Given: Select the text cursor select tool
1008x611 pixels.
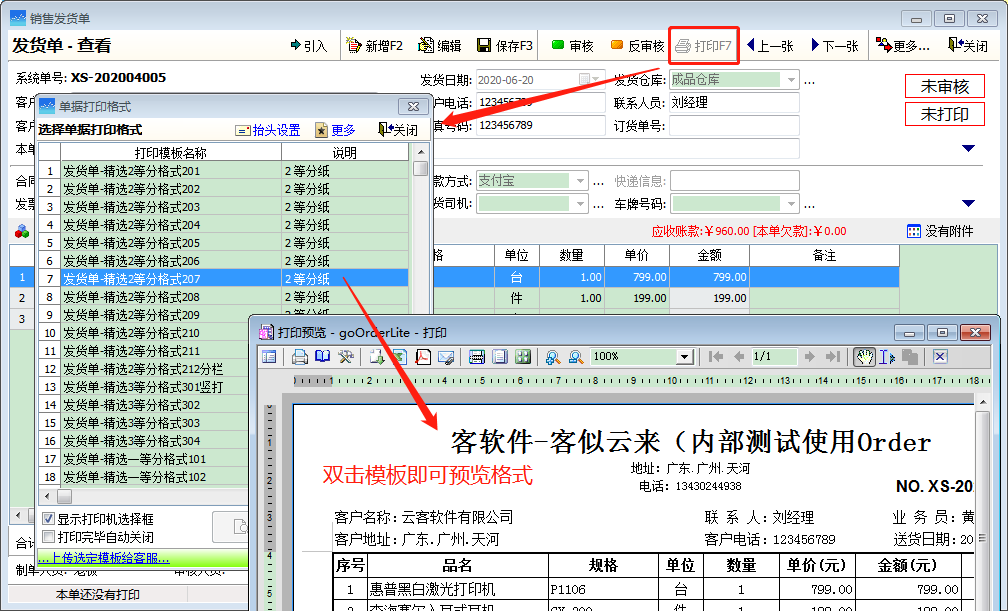Looking at the screenshot, I should point(887,356).
